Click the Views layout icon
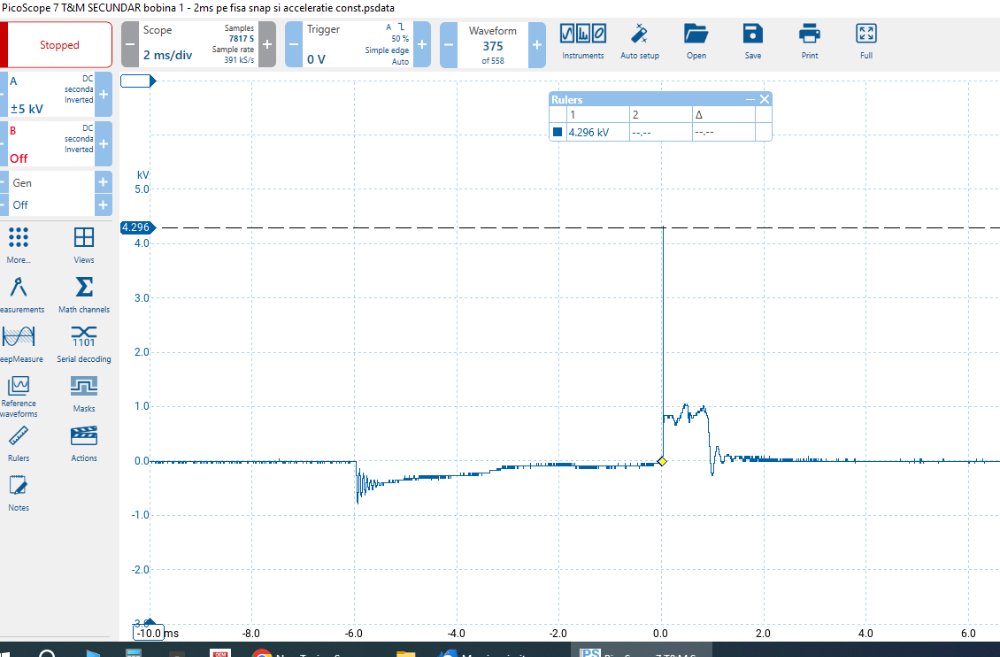Image resolution: width=1000 pixels, height=657 pixels. tap(84, 244)
